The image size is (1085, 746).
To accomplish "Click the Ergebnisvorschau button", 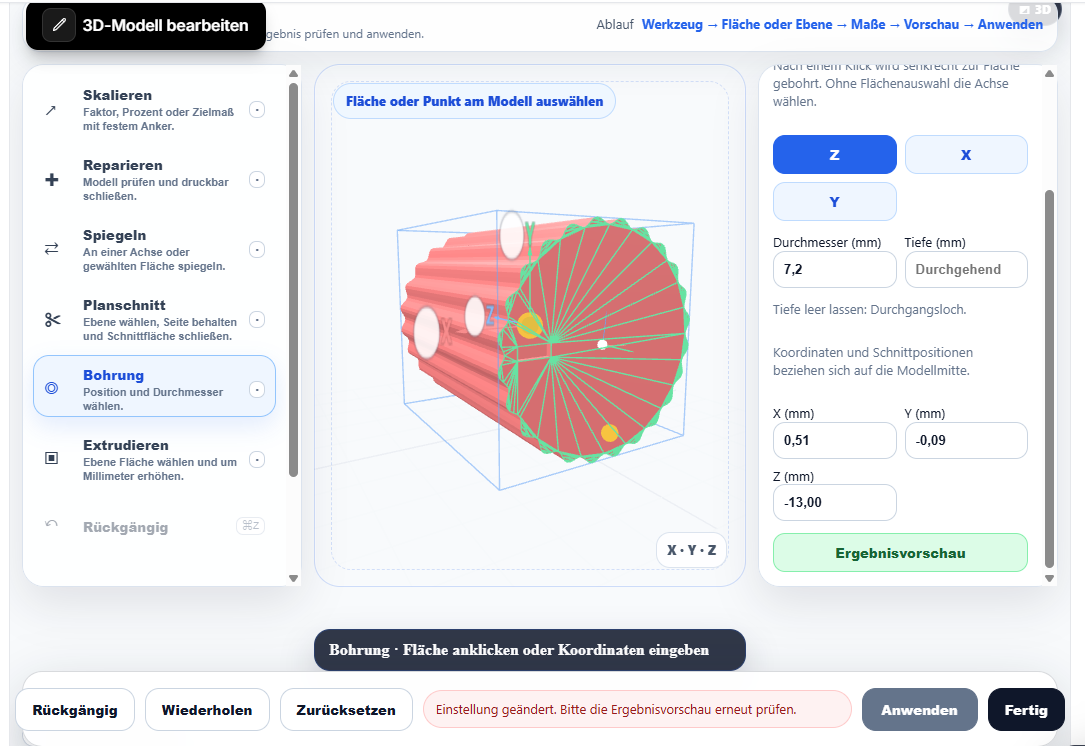I will (x=900, y=552).
